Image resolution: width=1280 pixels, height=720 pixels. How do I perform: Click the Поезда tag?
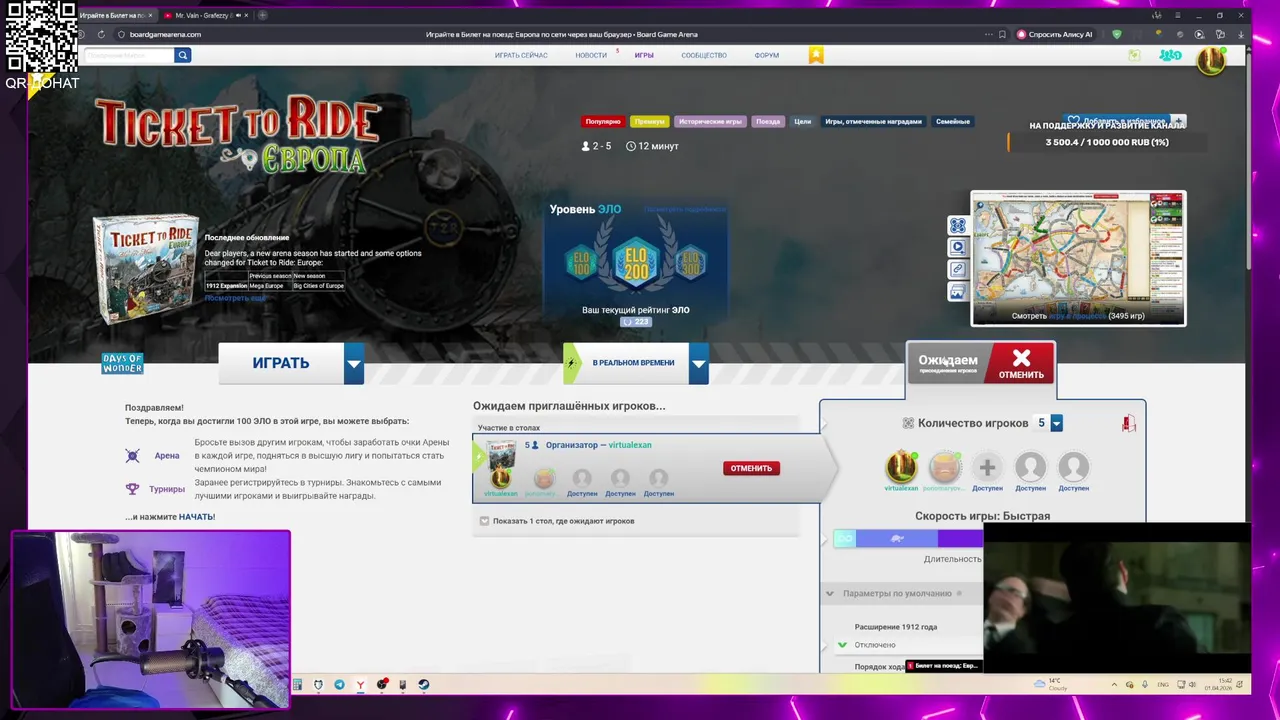(768, 122)
